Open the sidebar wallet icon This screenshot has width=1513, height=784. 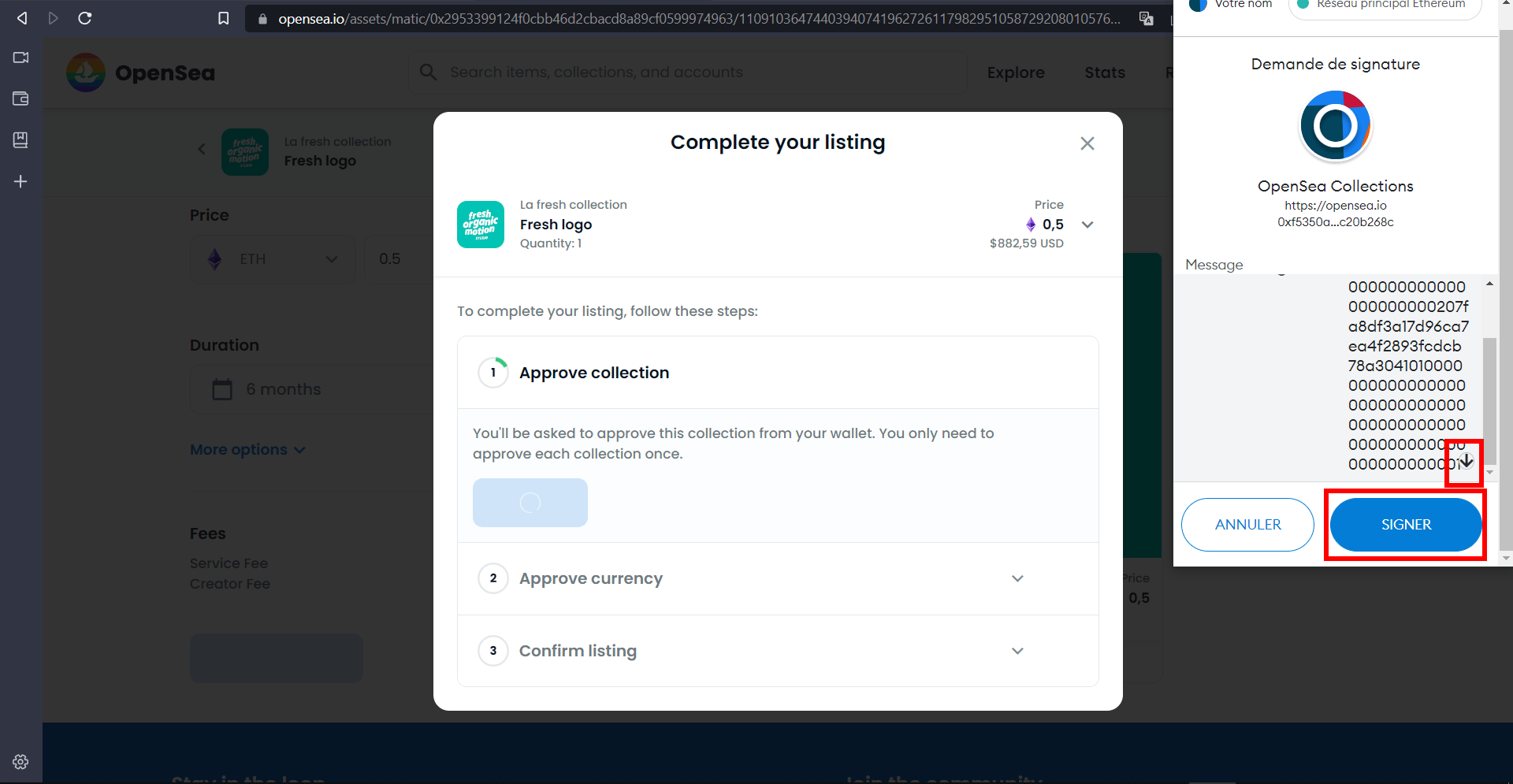point(20,98)
